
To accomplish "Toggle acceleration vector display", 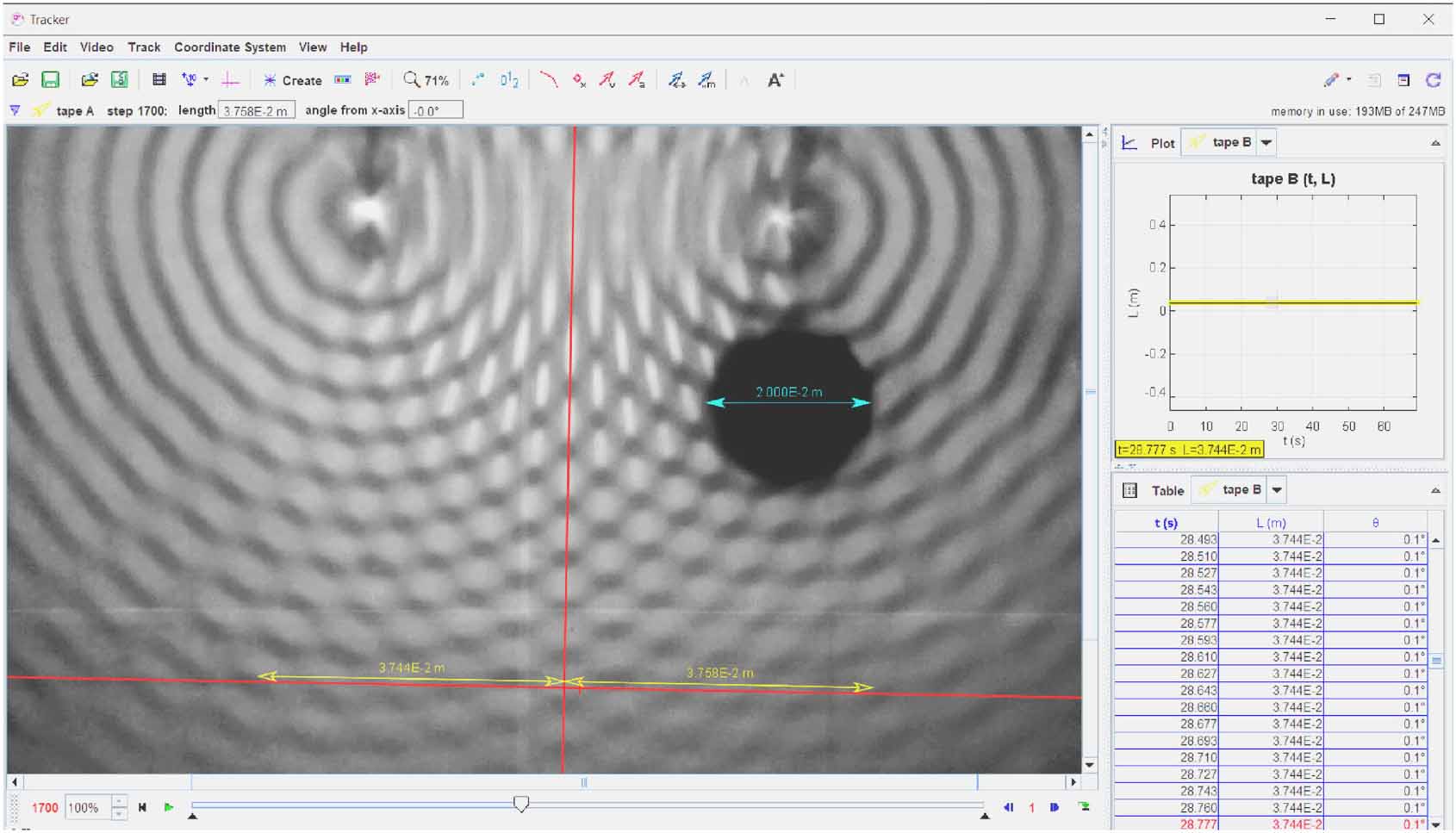I will click(x=638, y=79).
